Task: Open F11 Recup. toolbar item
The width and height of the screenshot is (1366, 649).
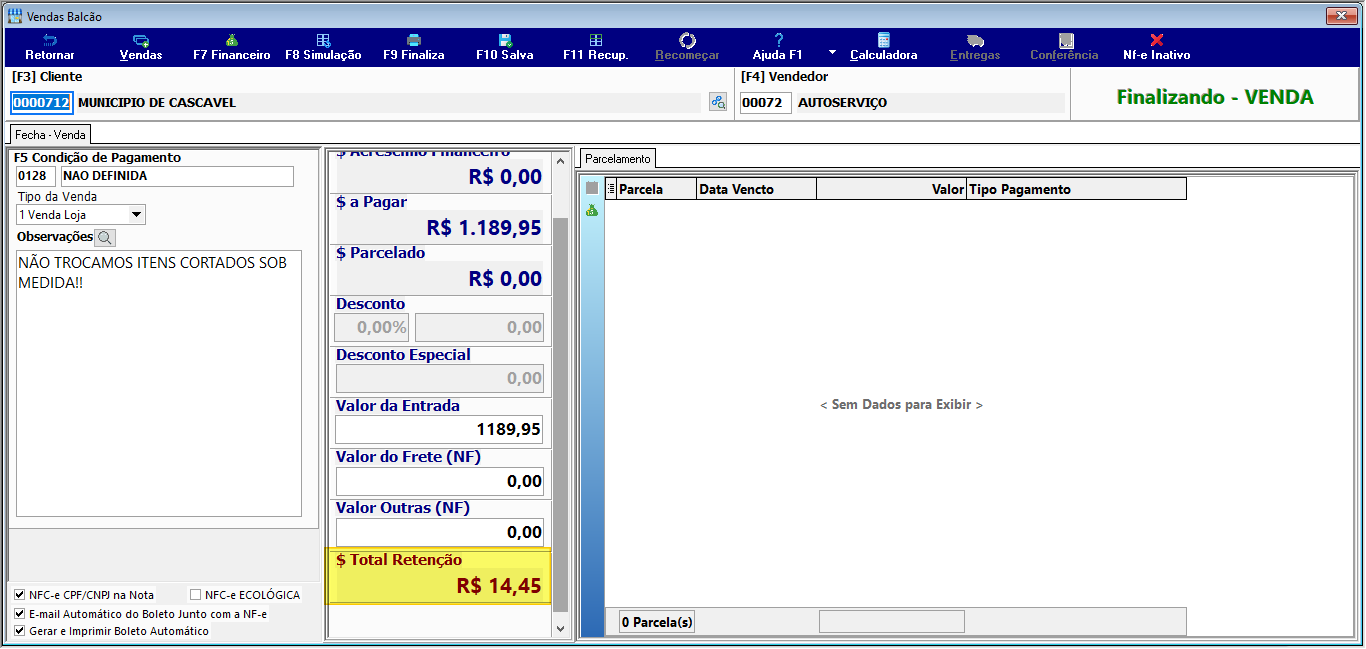Action: coord(596,47)
